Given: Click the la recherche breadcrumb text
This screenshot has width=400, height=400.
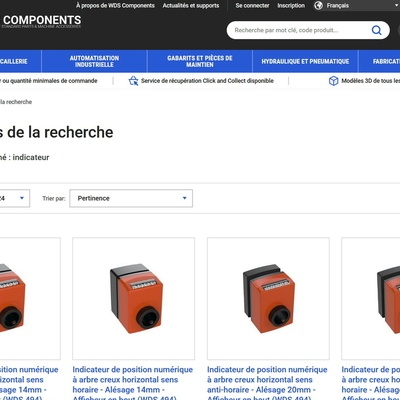Looking at the screenshot, I should coord(16,102).
